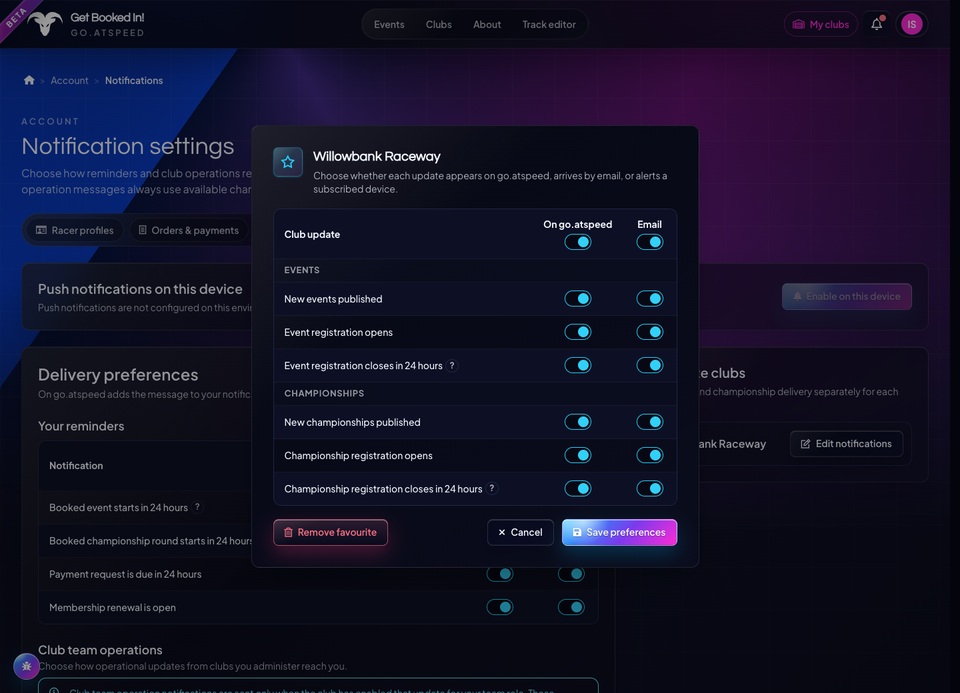Go to Account breadcrumb link

[69, 80]
